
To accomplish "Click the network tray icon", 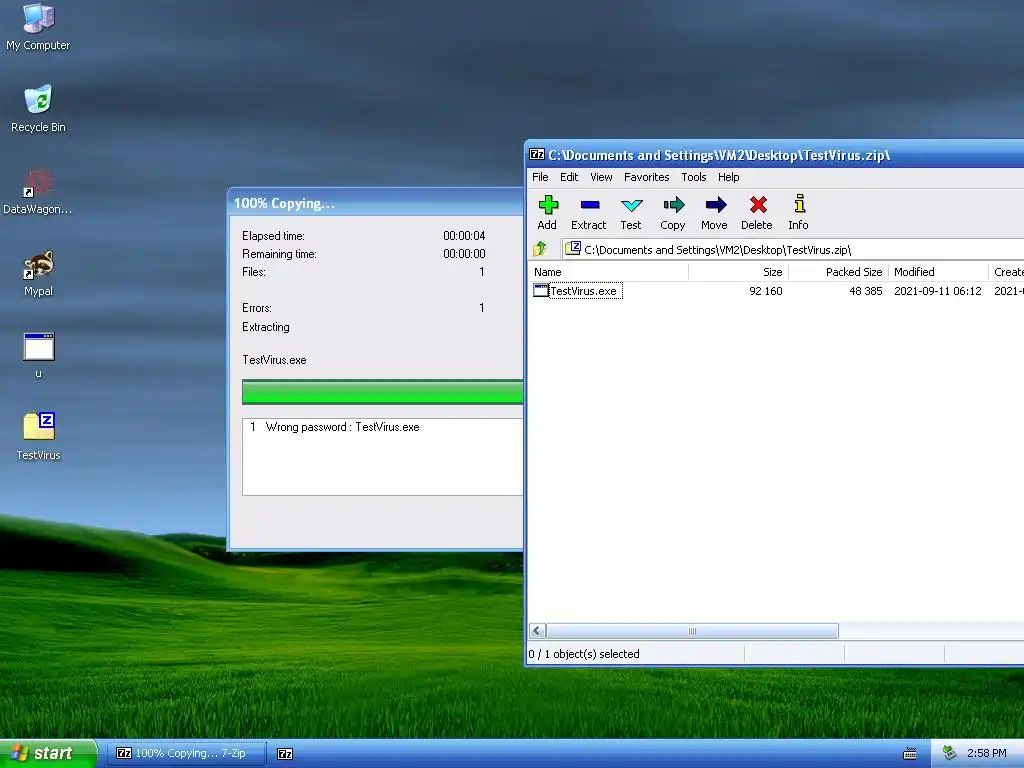I will tap(949, 753).
